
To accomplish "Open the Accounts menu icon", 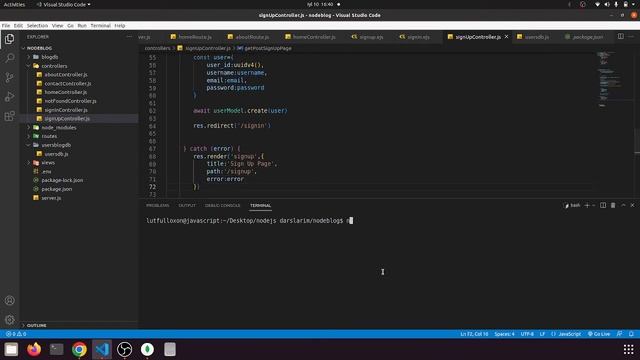I will click(10, 300).
